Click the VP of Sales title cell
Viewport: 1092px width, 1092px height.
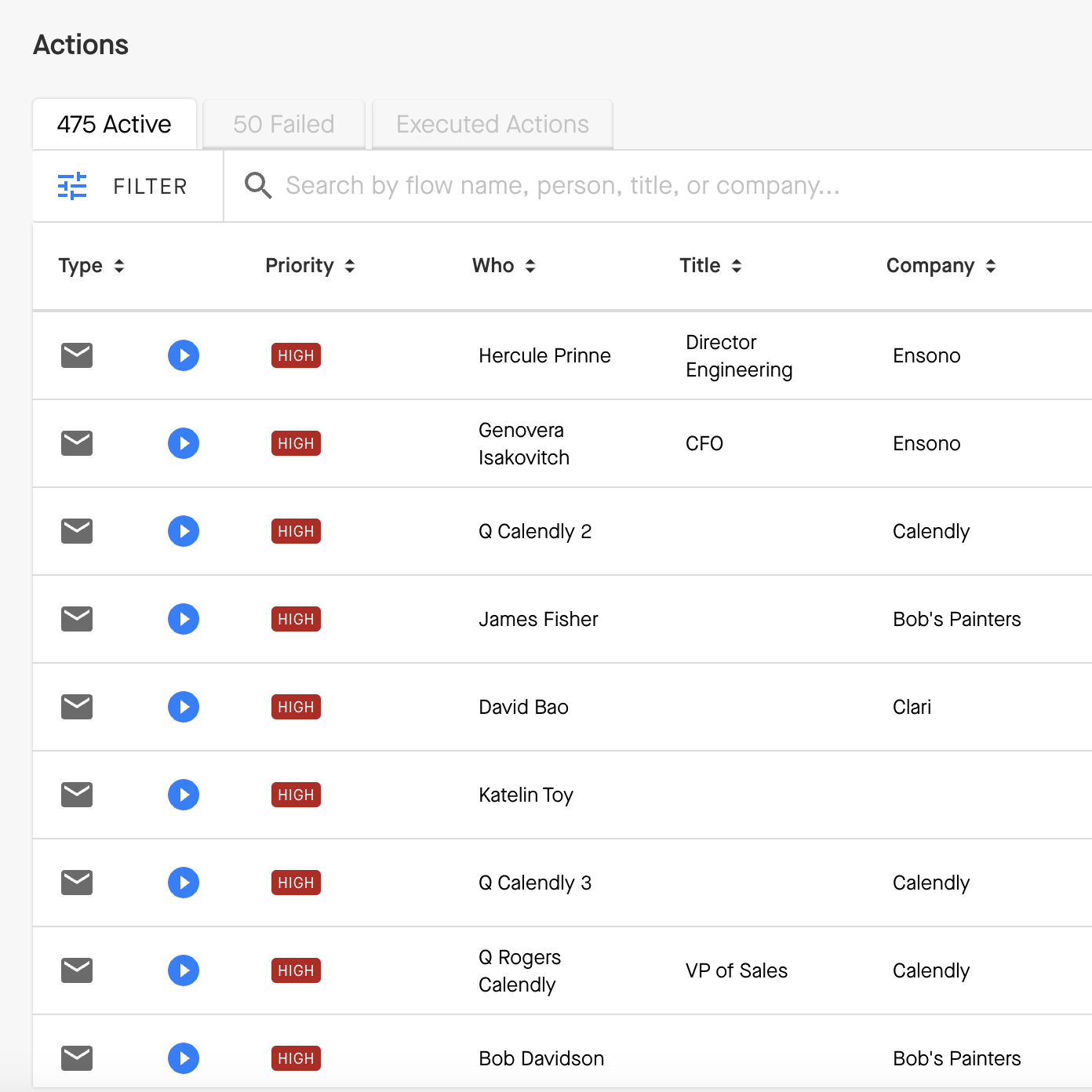click(737, 970)
